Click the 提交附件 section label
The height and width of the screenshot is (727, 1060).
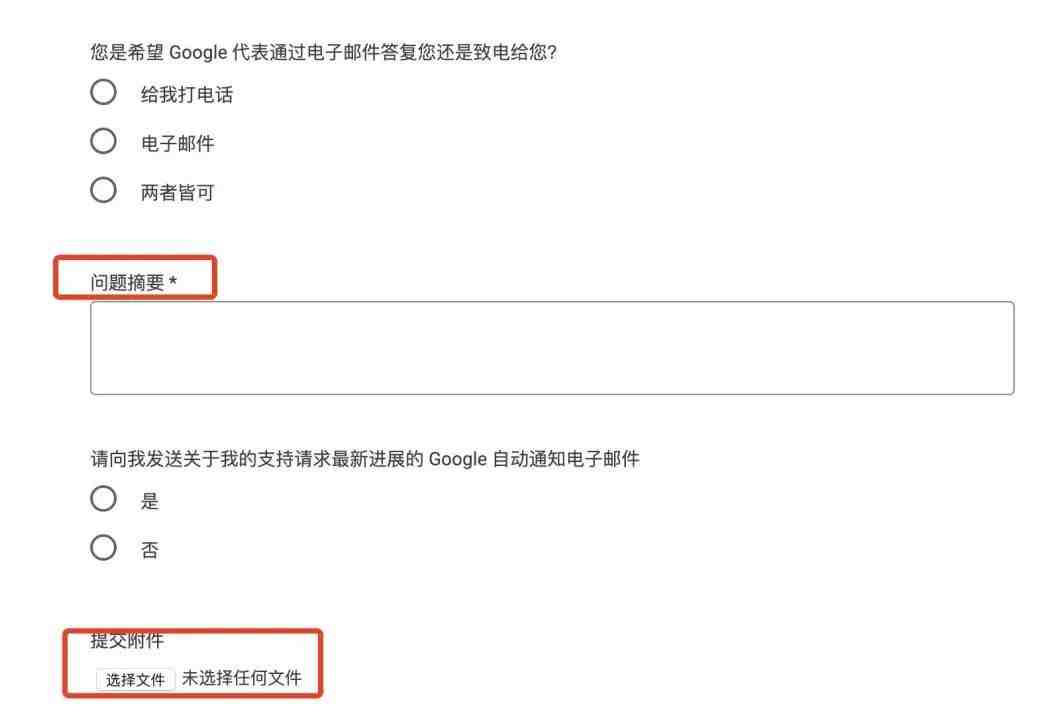tap(127, 640)
